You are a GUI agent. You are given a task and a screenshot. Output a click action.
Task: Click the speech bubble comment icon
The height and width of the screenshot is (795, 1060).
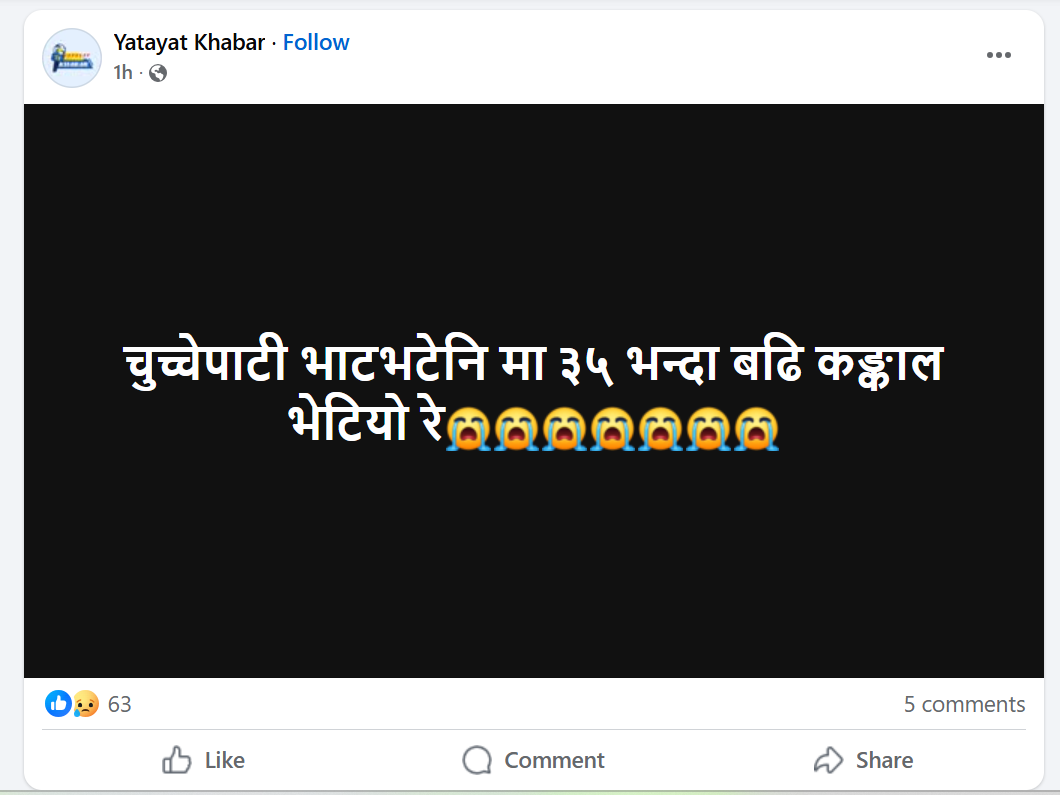477,760
